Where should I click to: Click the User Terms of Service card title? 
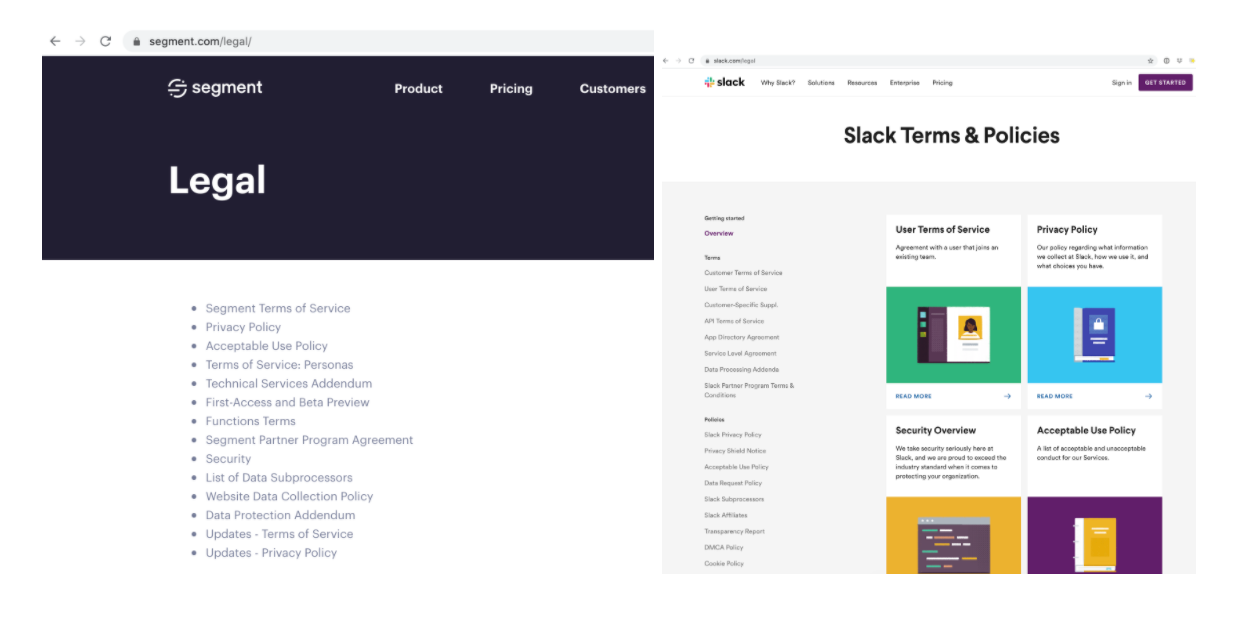click(943, 229)
